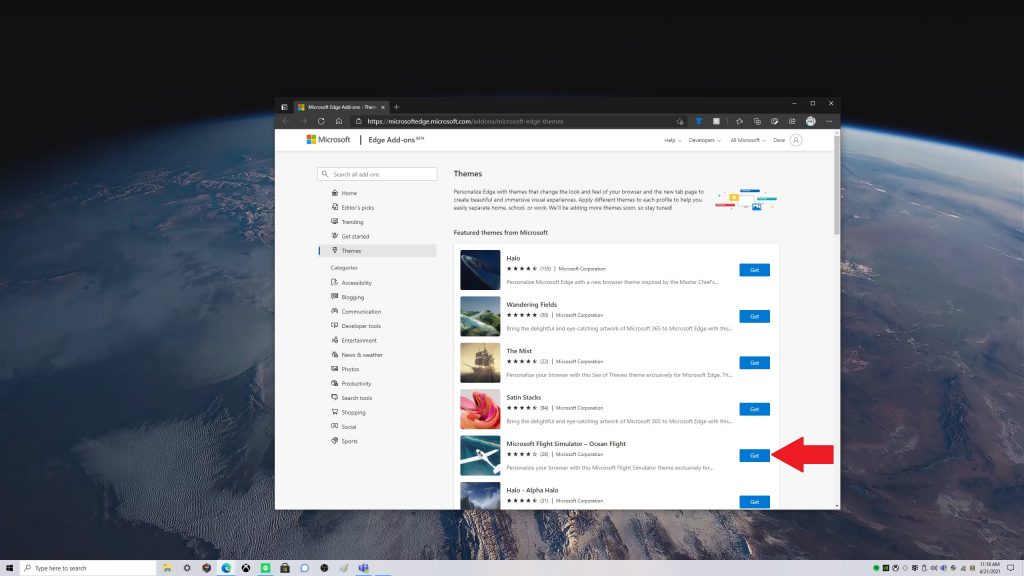
Task: Open Home in the add-ons sidebar
Action: point(344,193)
